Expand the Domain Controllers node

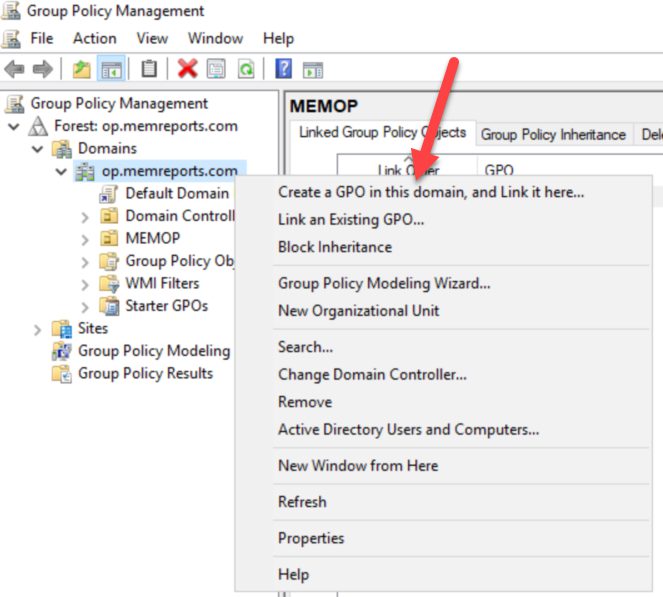pyautogui.click(x=85, y=217)
